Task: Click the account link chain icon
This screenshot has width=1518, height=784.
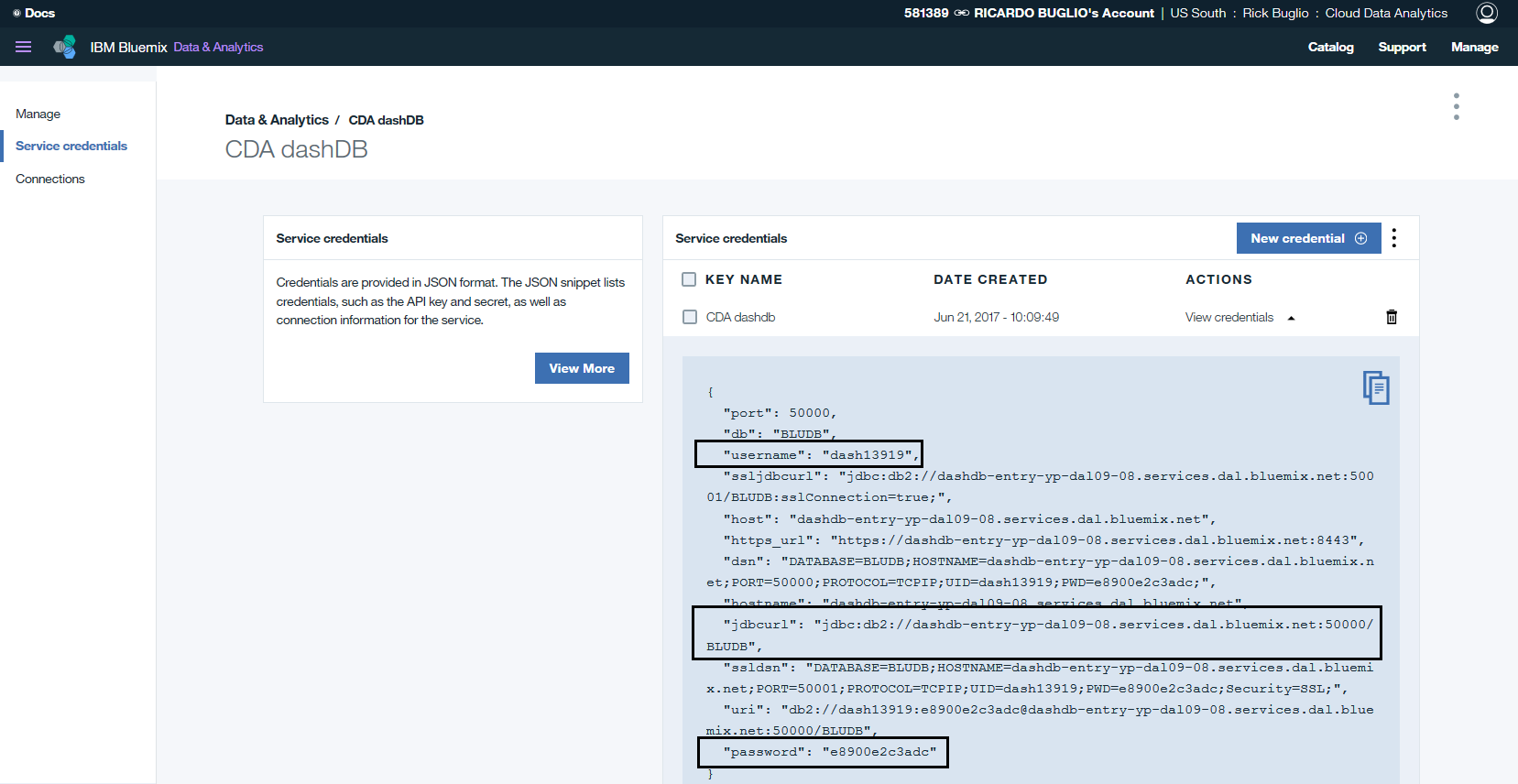Action: point(961,13)
